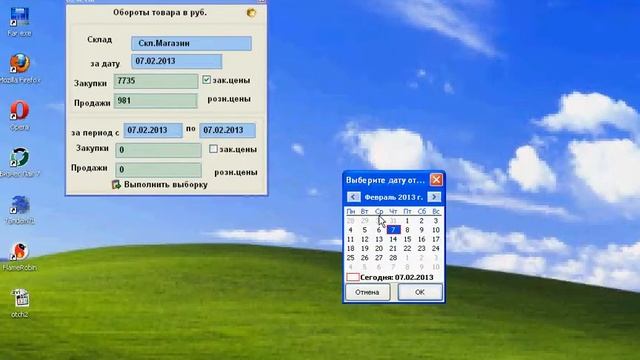Select day 16 in calendar
The image size is (640, 360).
[x=421, y=239]
